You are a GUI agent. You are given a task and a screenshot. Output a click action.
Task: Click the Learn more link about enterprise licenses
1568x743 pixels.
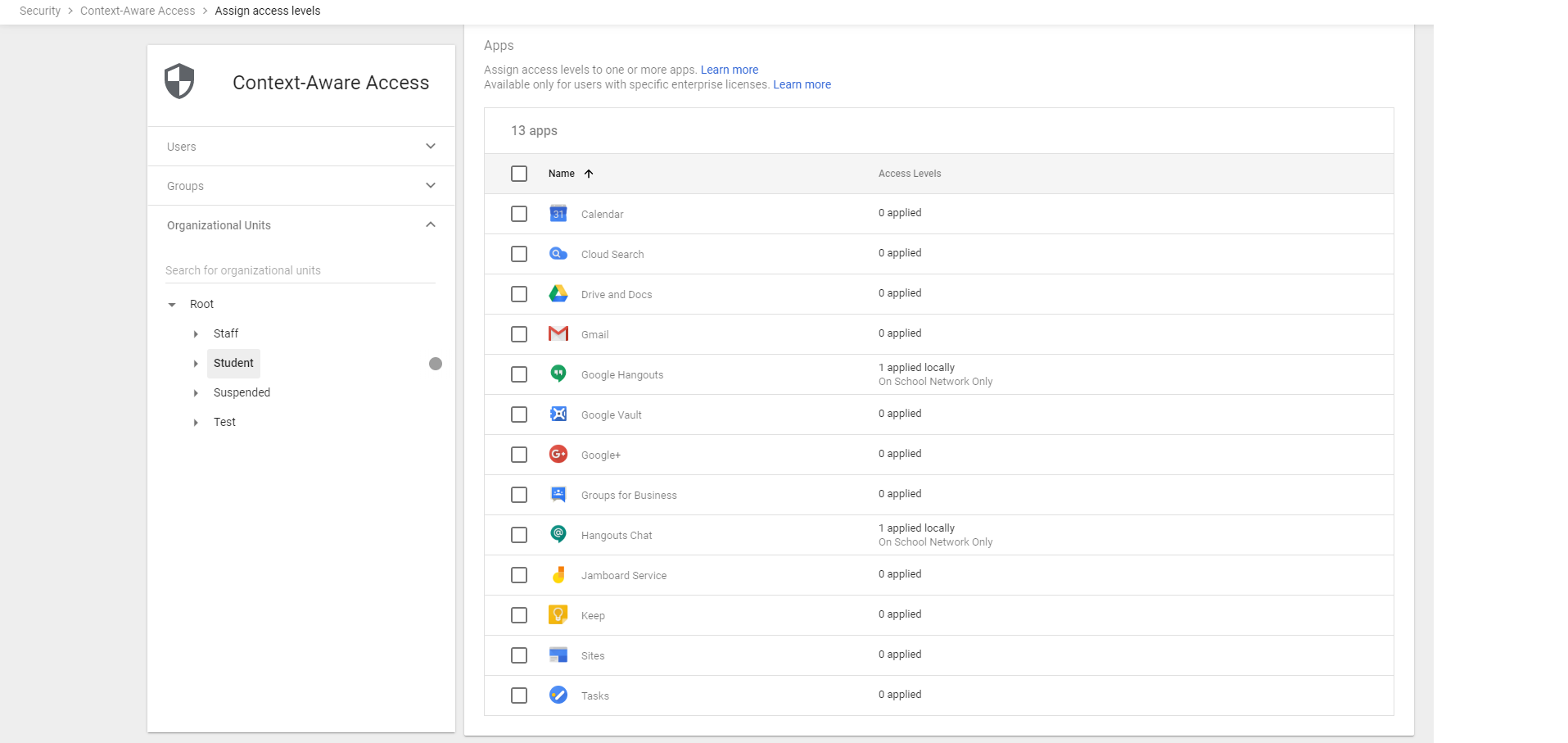click(x=802, y=84)
